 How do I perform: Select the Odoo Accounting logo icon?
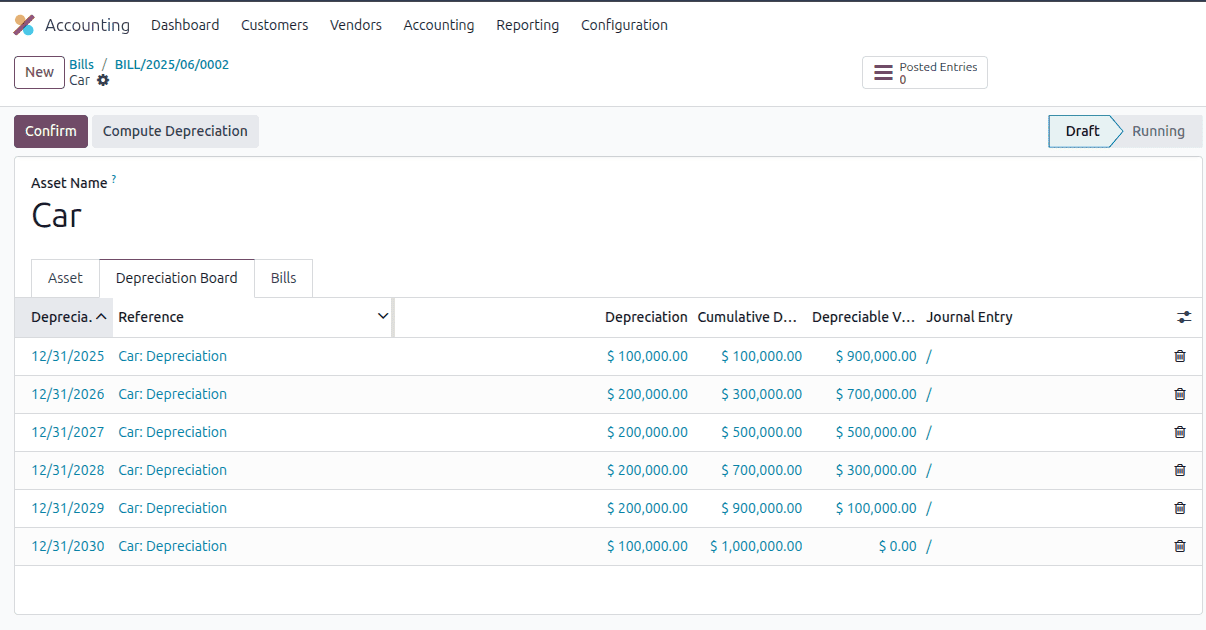pos(24,24)
